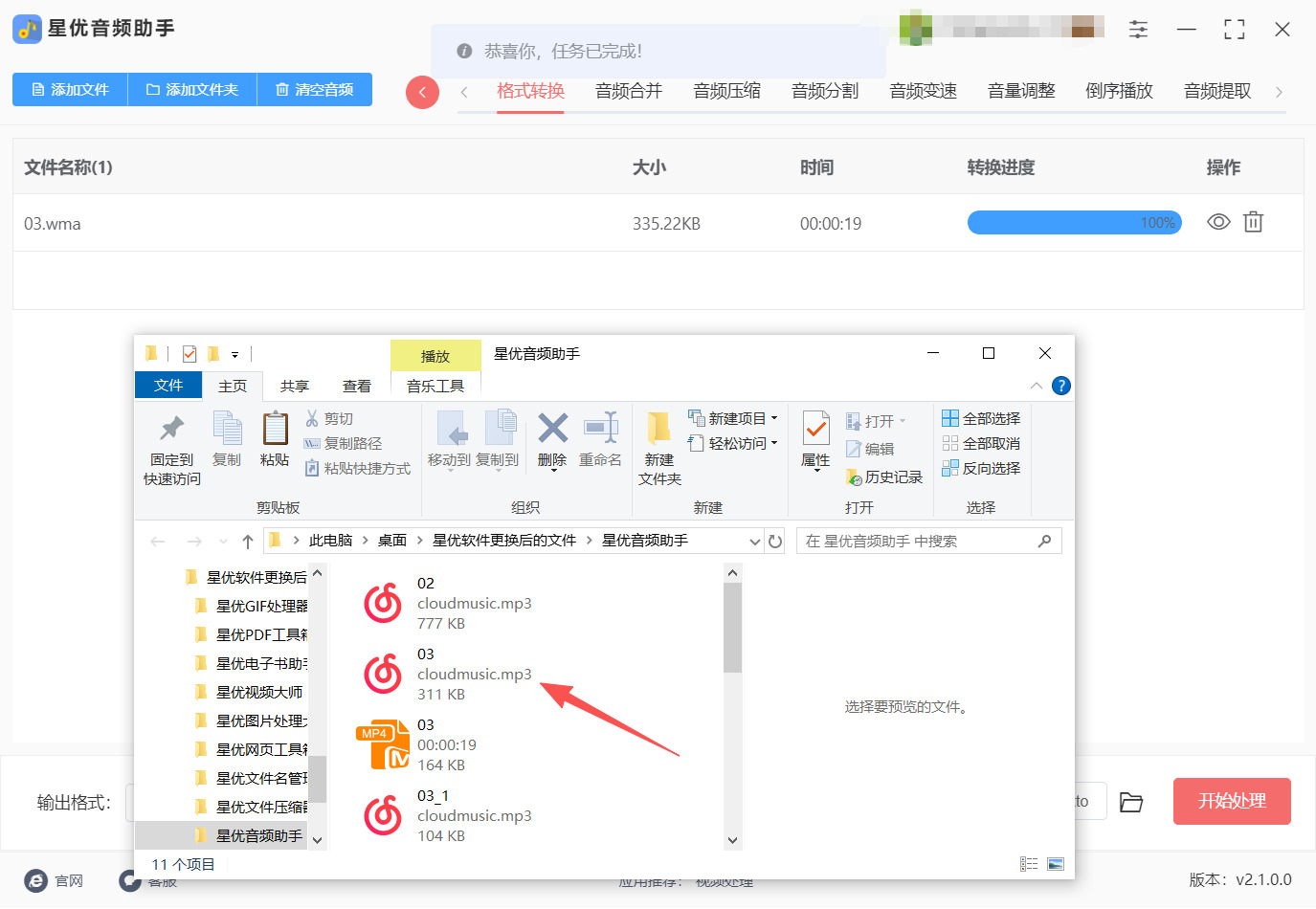Delete 03.wma using the trash icon

coord(1253,222)
